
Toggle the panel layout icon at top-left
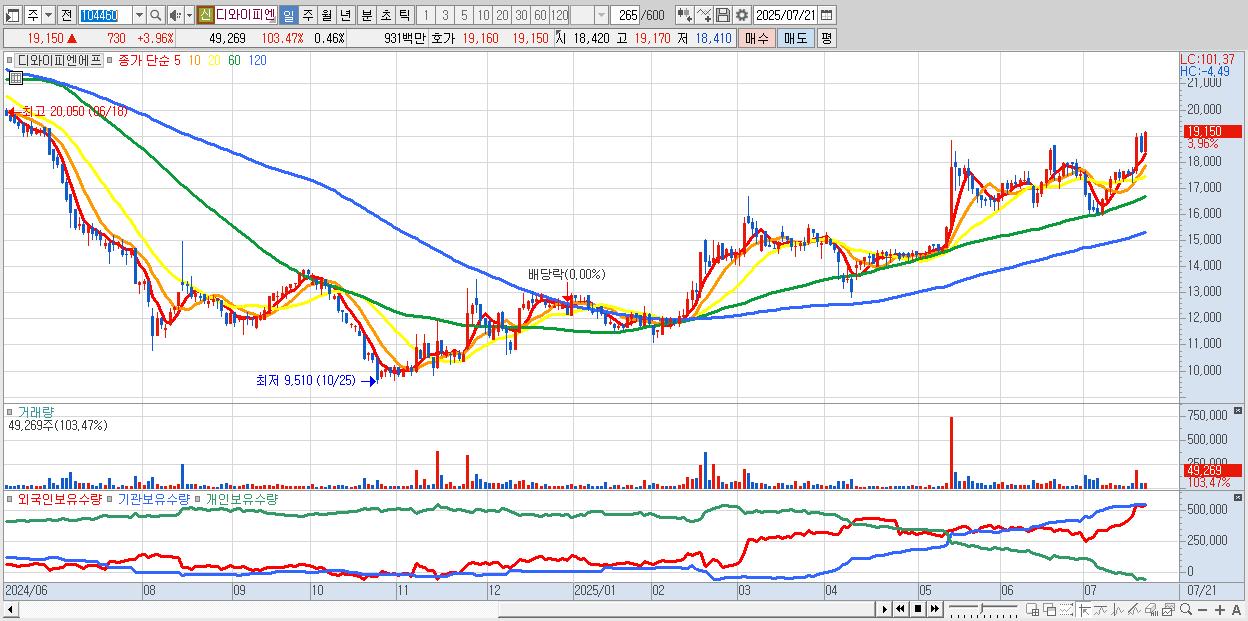coord(12,15)
